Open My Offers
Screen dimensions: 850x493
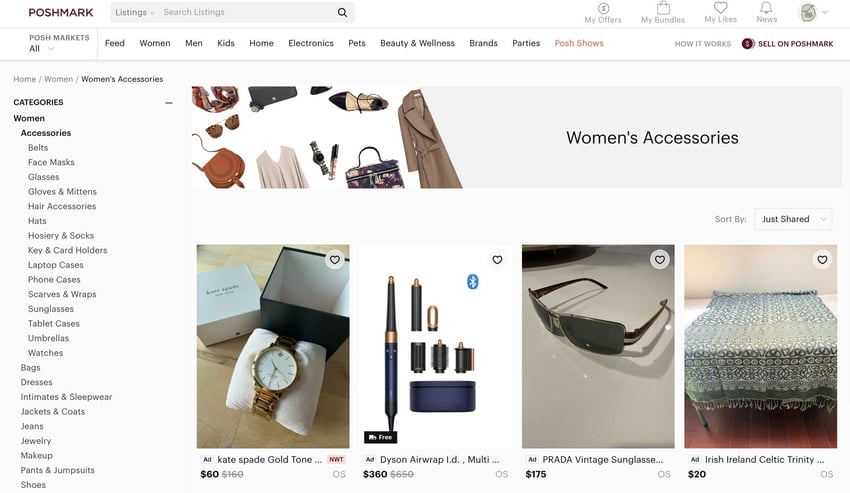603,13
